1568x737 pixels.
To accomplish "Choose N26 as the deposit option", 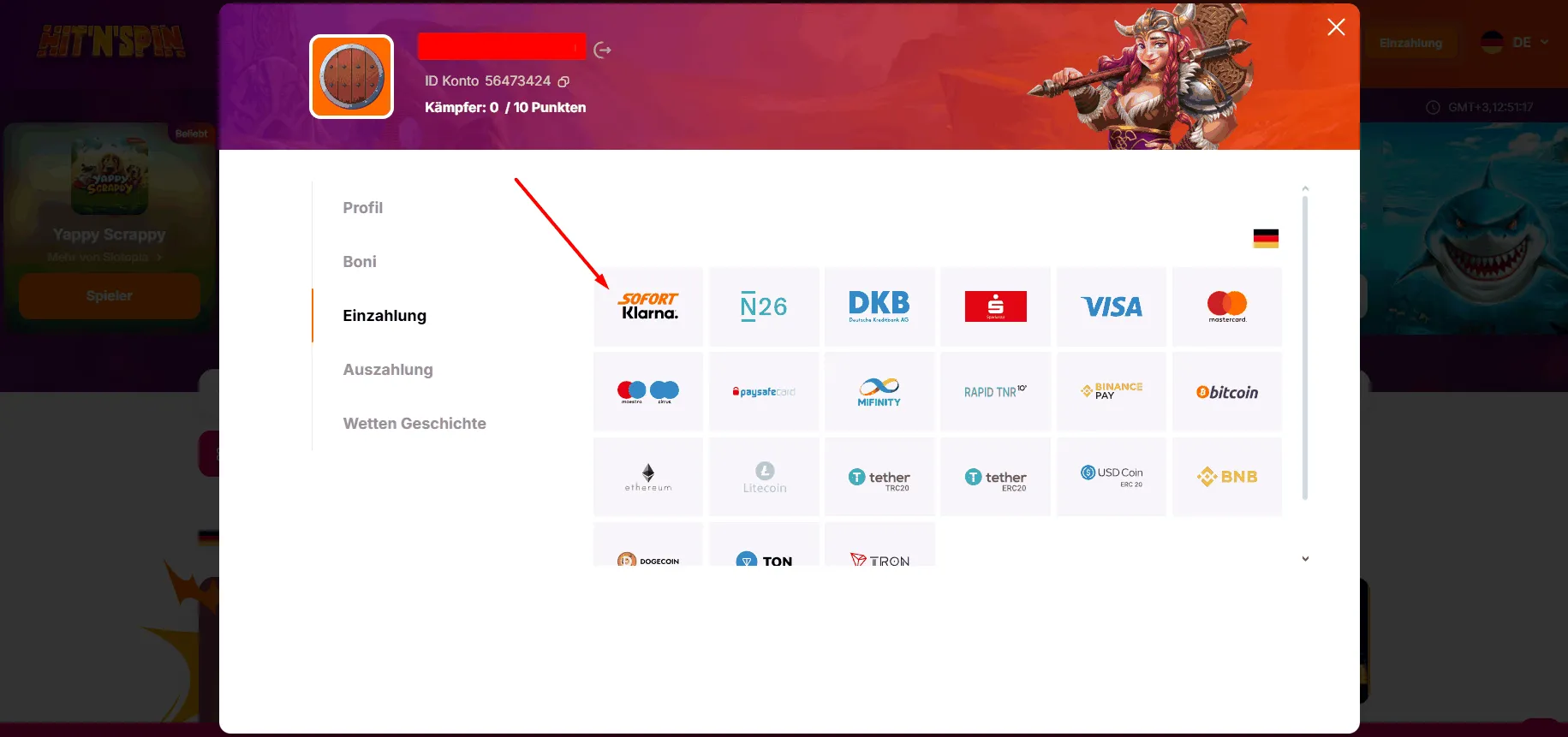I will coord(764,306).
